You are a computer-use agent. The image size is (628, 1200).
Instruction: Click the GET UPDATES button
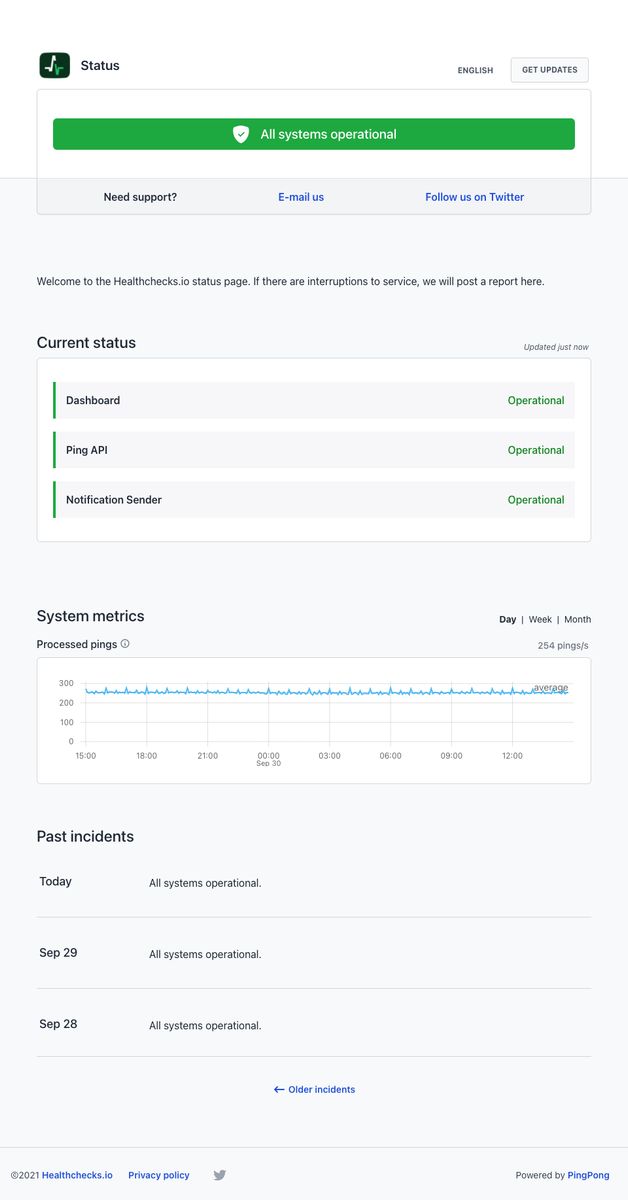click(x=548, y=70)
